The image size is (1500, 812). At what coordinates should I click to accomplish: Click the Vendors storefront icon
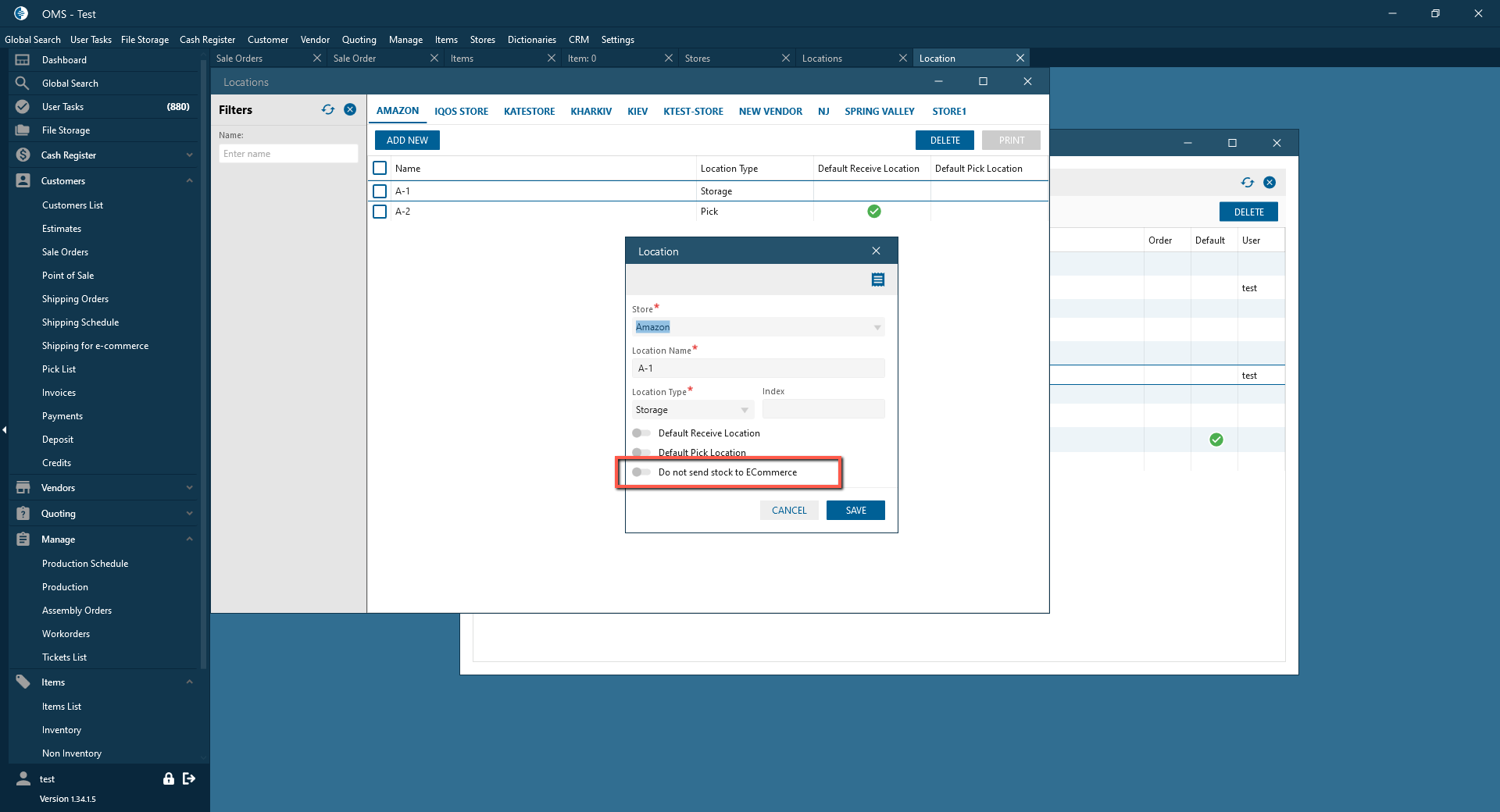pos(23,488)
